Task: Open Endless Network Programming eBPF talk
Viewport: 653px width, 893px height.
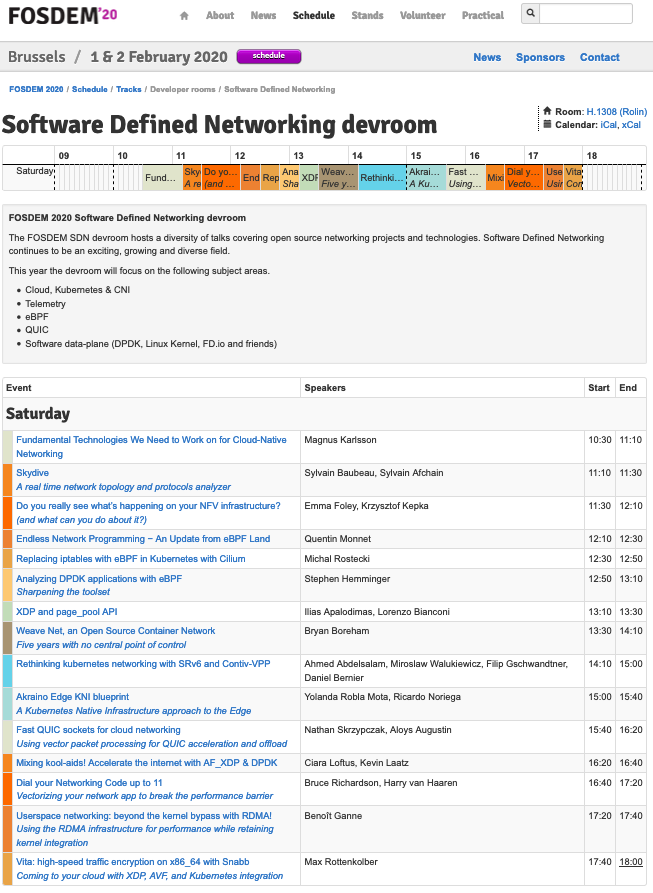Action: (143, 539)
